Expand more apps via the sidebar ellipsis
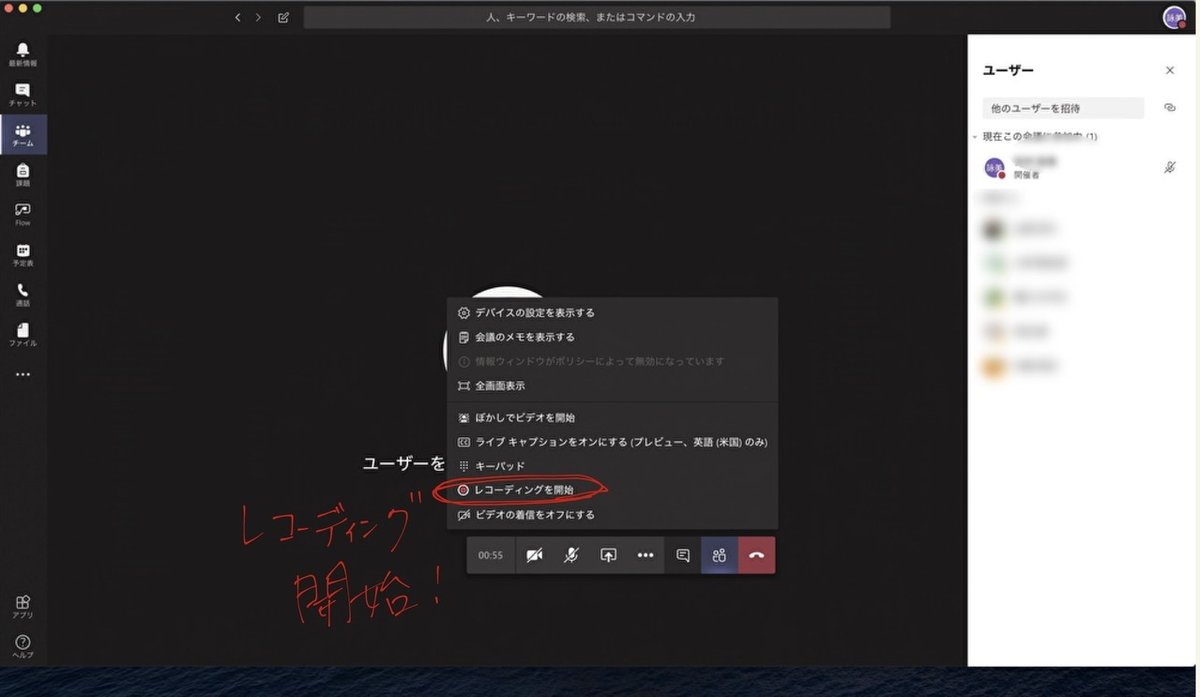This screenshot has width=1200, height=697. click(22, 373)
